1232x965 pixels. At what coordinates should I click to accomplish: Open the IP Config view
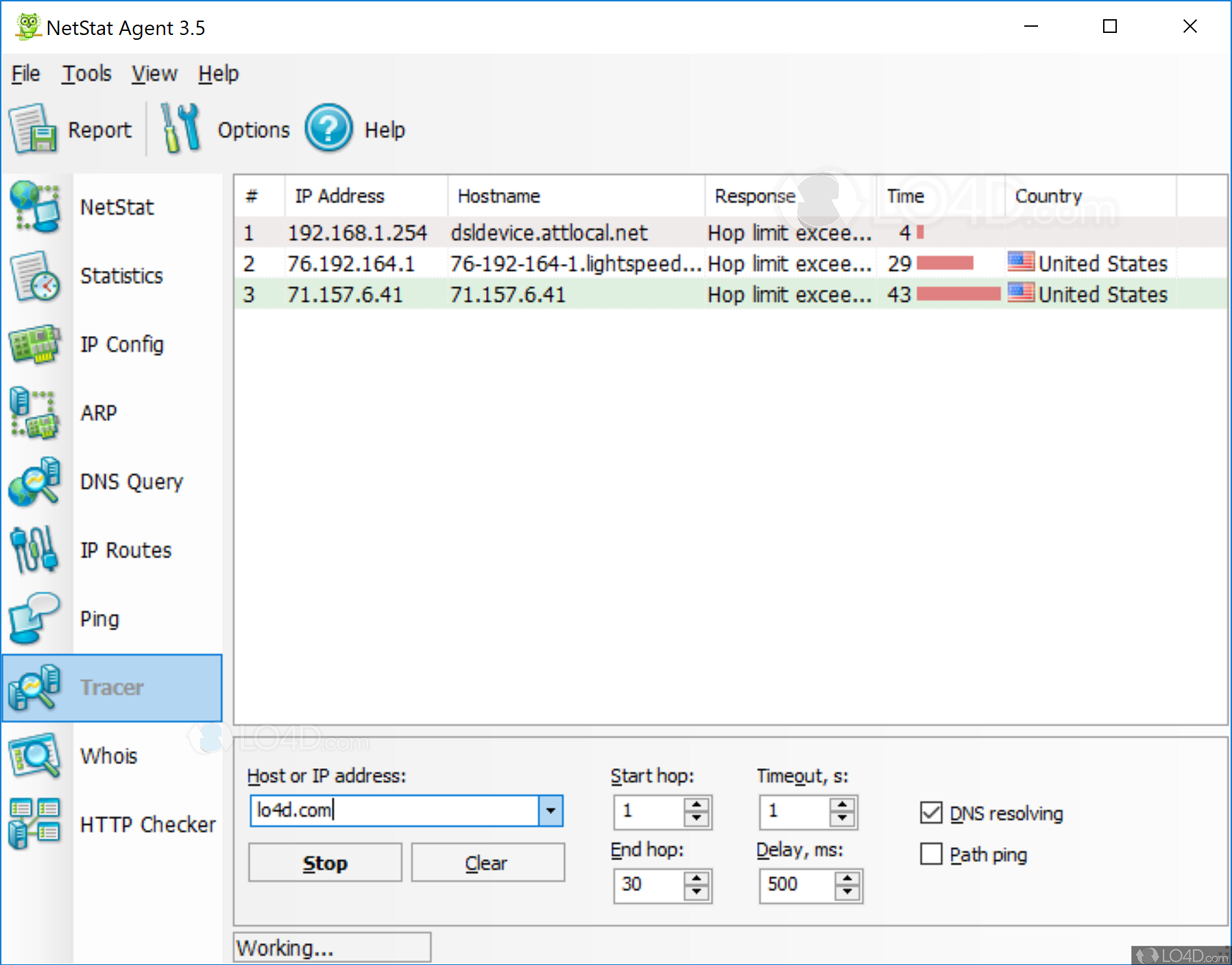(x=121, y=344)
